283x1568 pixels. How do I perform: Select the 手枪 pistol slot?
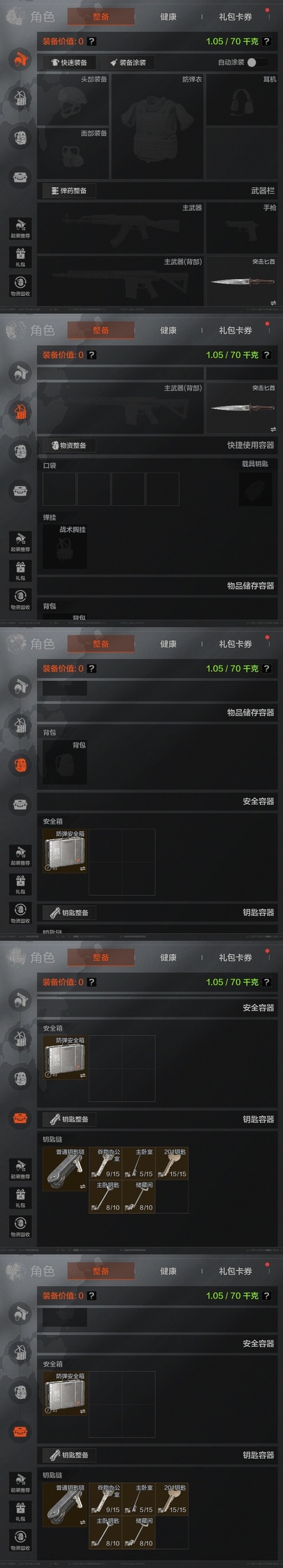pyautogui.click(x=242, y=228)
